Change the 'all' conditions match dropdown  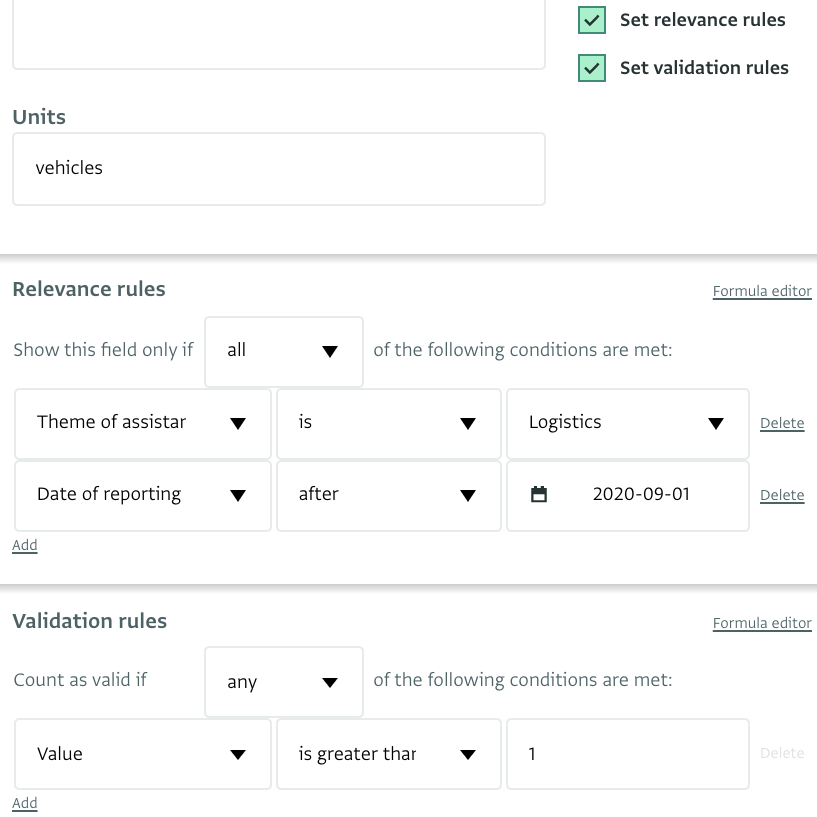(283, 351)
